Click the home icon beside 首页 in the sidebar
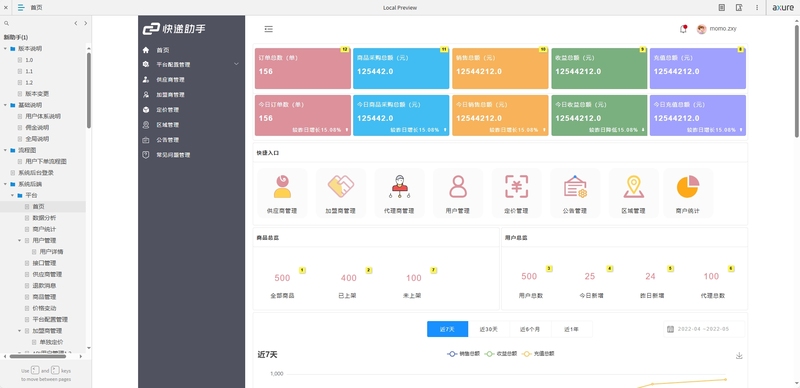 point(146,50)
